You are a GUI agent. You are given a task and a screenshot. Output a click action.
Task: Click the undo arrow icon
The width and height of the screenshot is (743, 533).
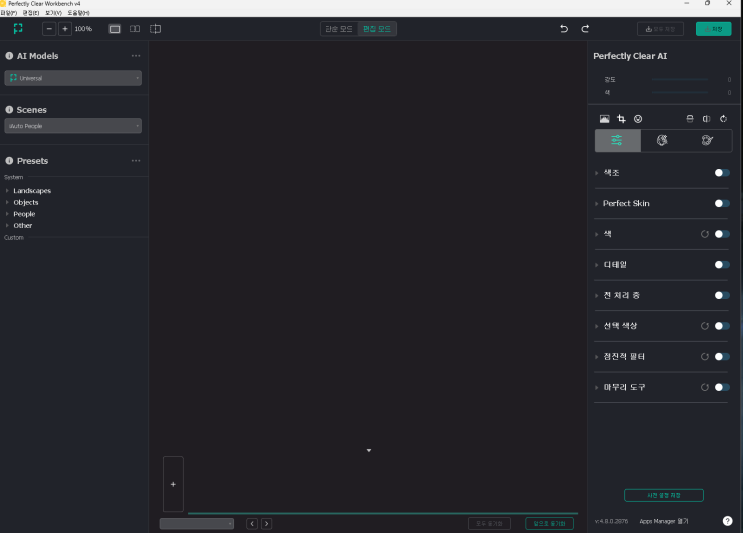pyautogui.click(x=564, y=29)
